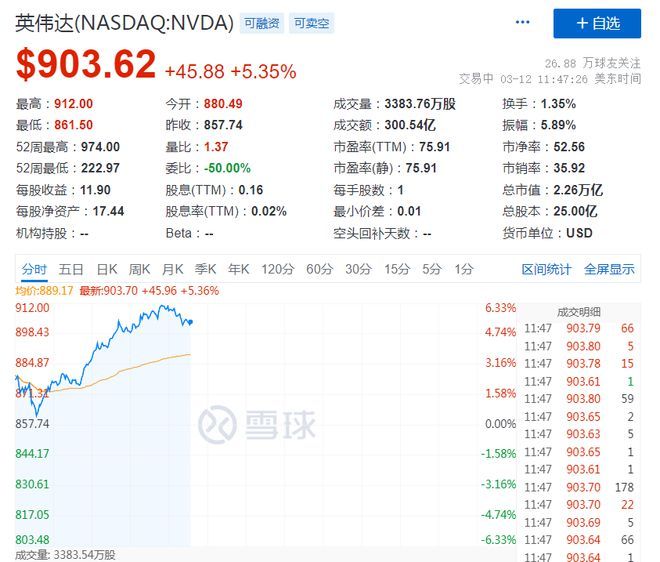The width and height of the screenshot is (660, 562).
Task: Click the trade row with volume 178
Action: 579,487
